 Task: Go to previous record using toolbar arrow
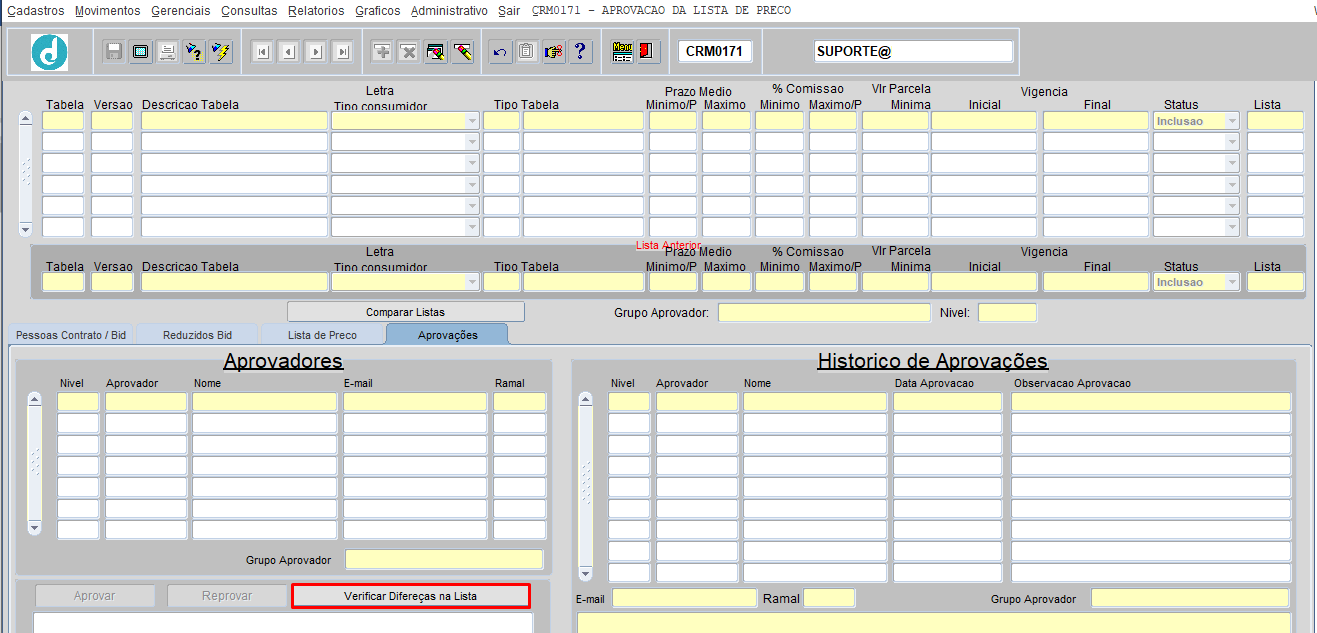[289, 52]
